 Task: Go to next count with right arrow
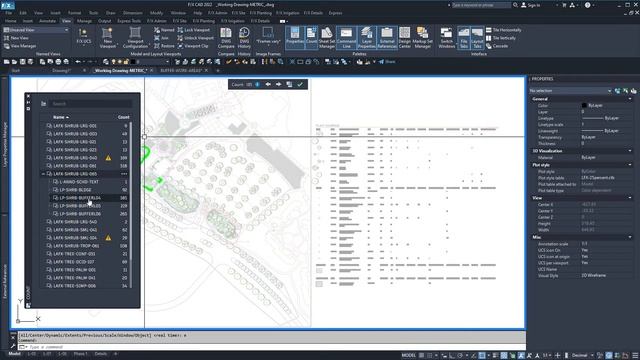[279, 84]
